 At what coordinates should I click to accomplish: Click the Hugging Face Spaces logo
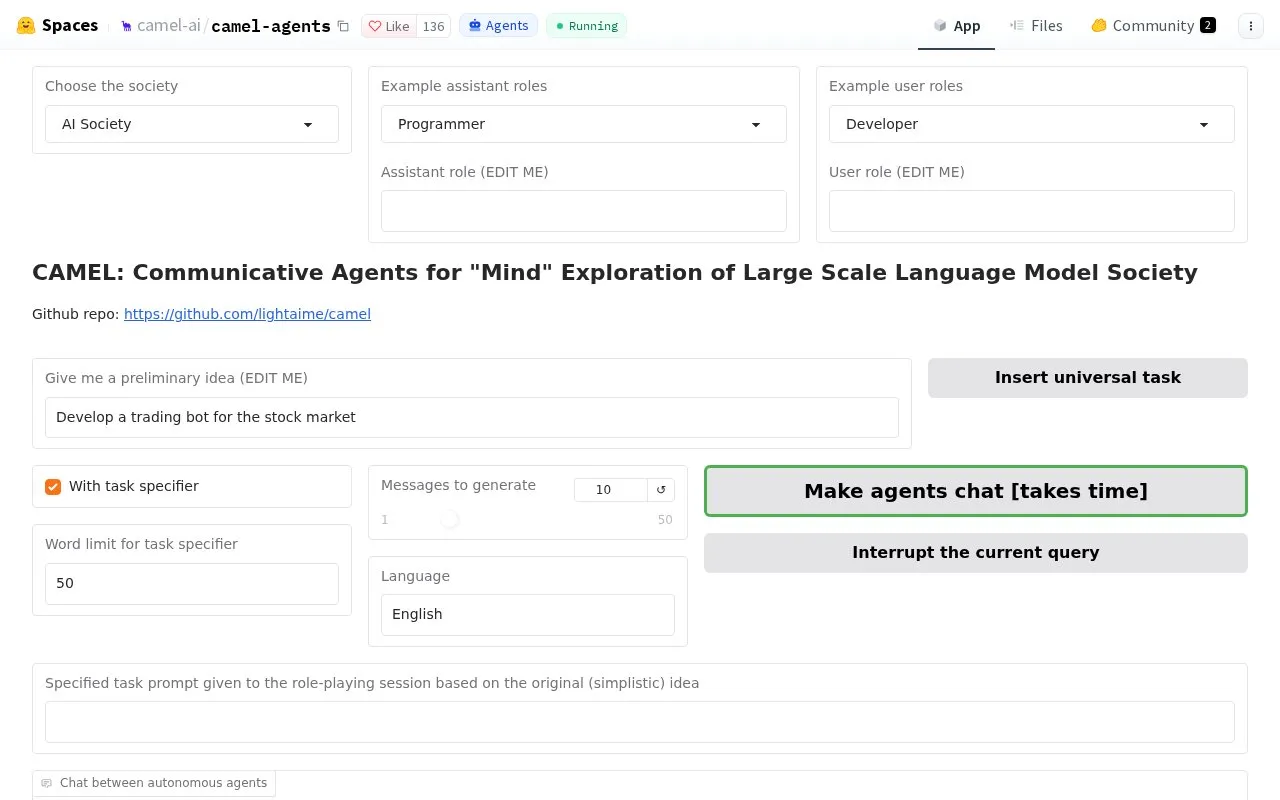click(57, 26)
